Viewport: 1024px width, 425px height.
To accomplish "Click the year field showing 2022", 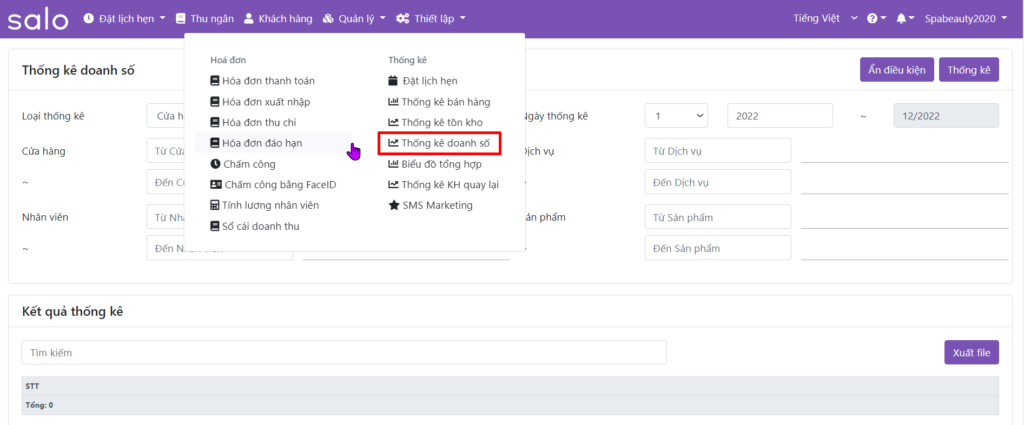I will 780,116.
